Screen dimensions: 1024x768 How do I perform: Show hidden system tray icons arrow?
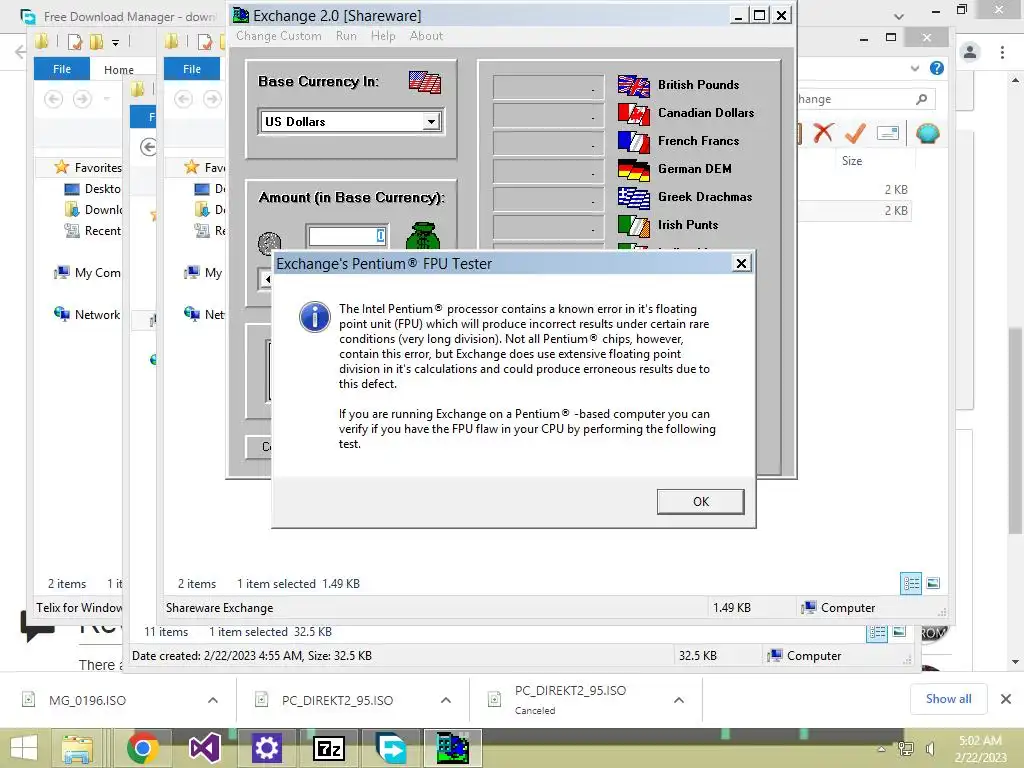[881, 749]
